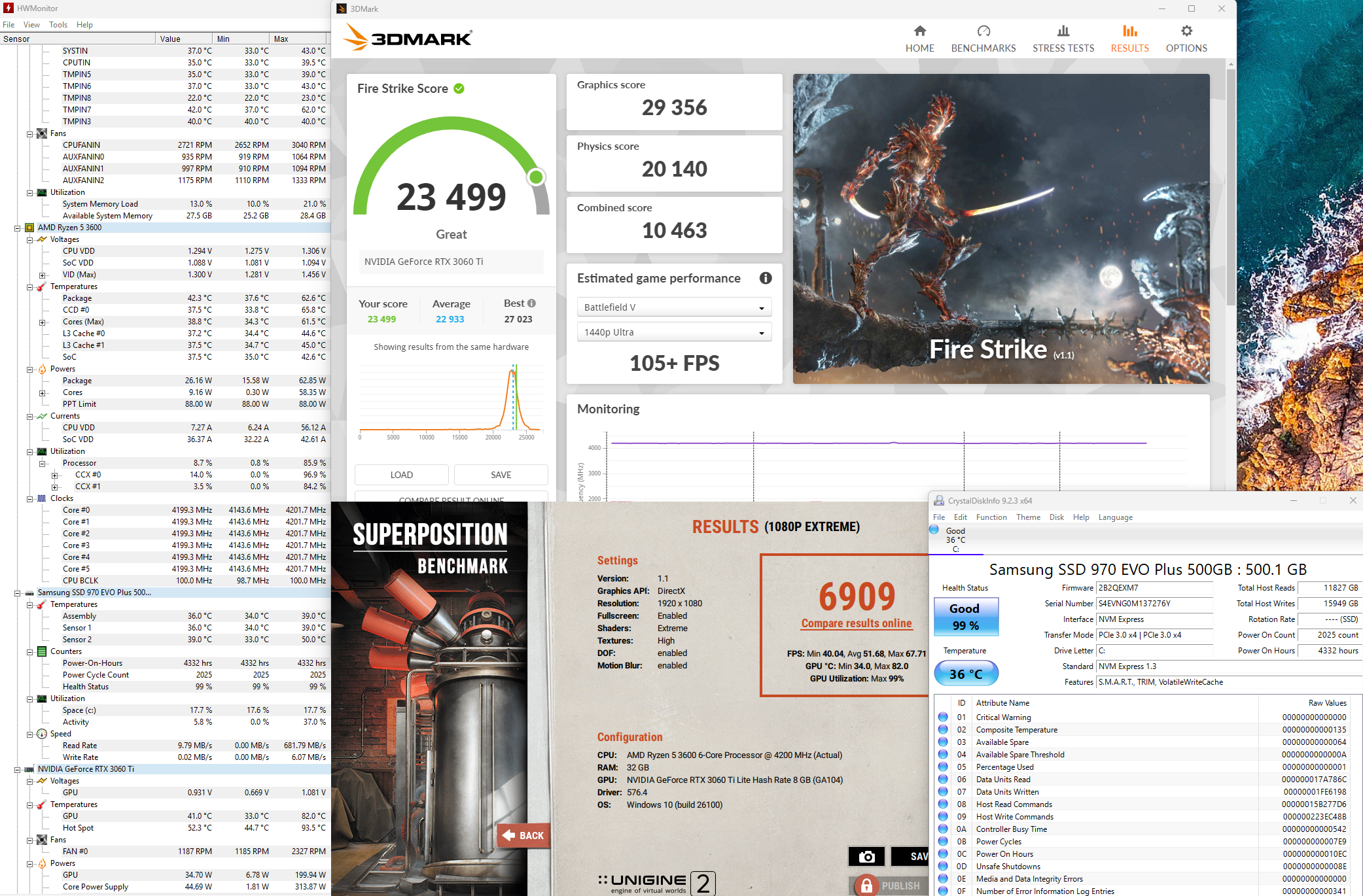Expand the Cores power row

(x=43, y=393)
